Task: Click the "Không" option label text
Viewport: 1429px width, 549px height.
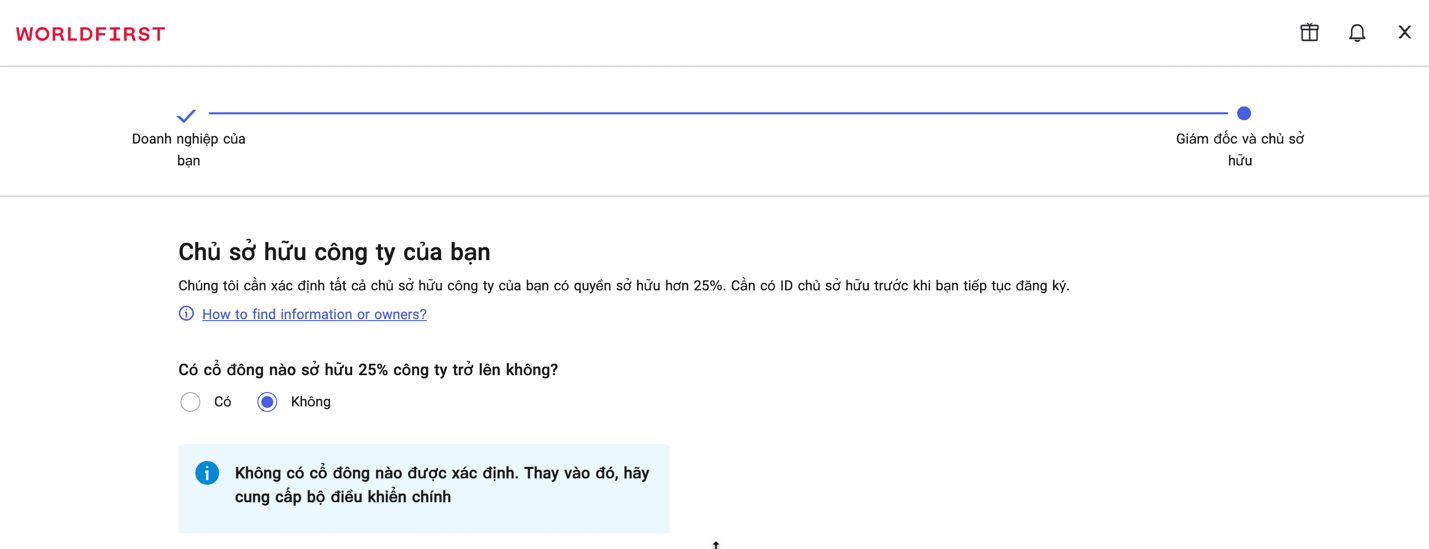Action: click(x=311, y=402)
